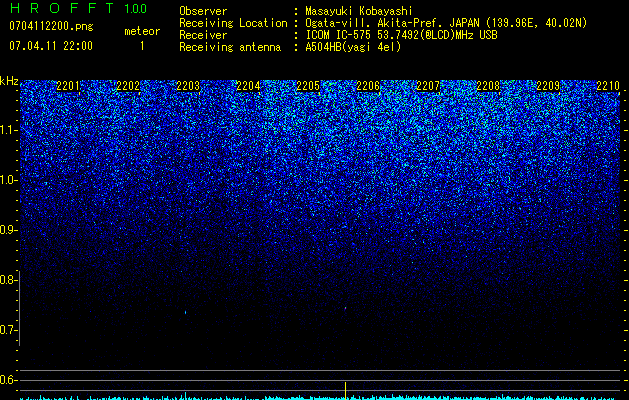This screenshot has height=400, width=629.
Task: Click the meteor echo dot after 2205
Action: click(x=345, y=308)
